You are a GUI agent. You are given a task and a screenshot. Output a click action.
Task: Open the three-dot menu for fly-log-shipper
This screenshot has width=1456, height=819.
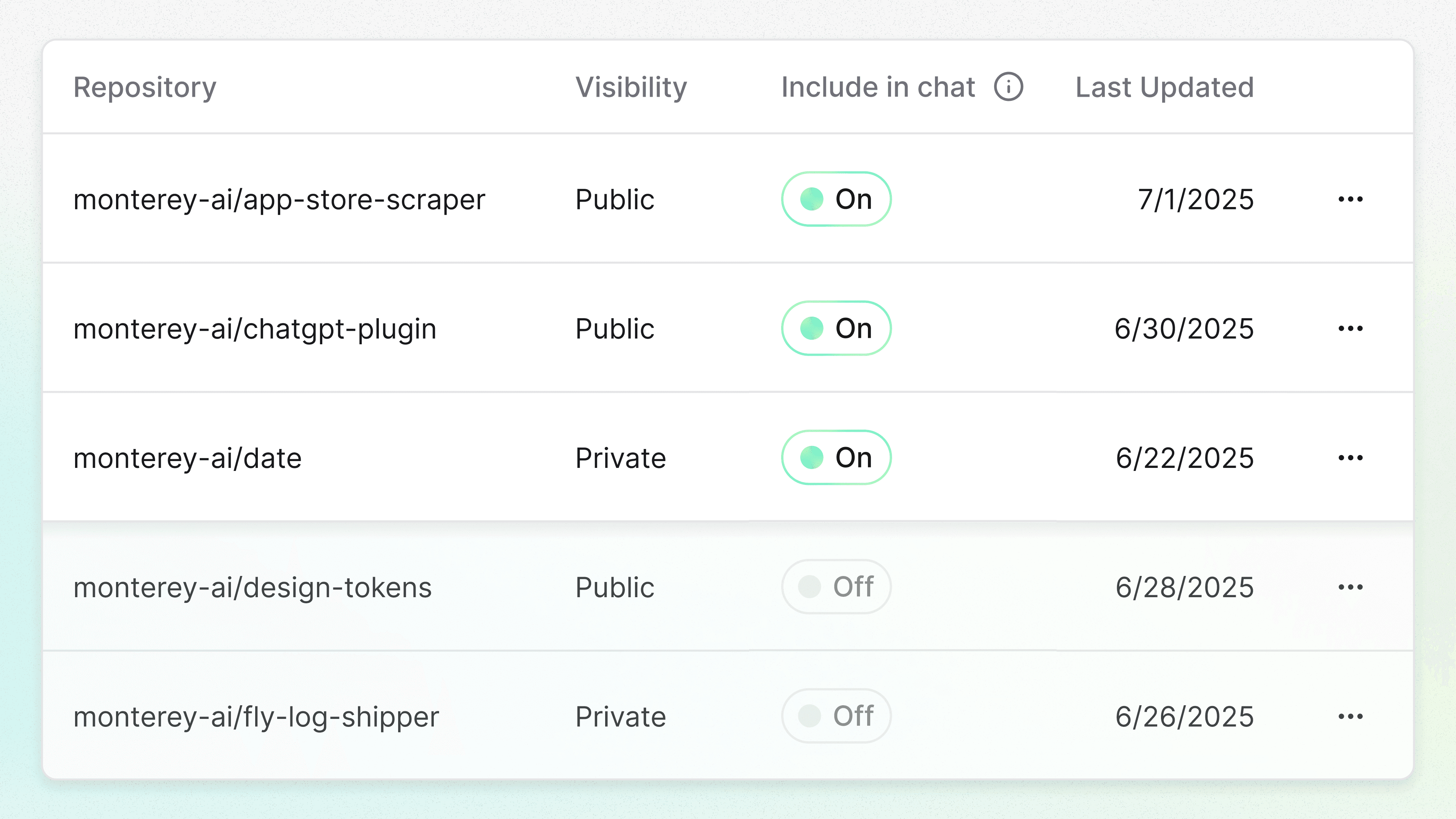(x=1350, y=717)
